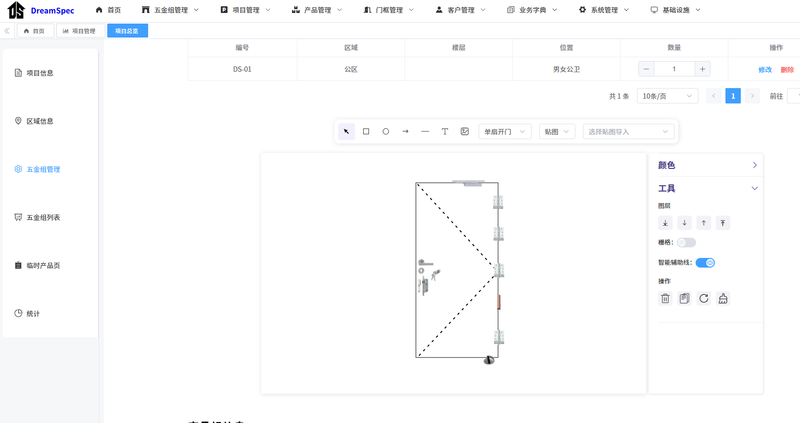Viewport: 800px width, 423px height.
Task: Open the 客户管理 top menu
Action: click(460, 10)
